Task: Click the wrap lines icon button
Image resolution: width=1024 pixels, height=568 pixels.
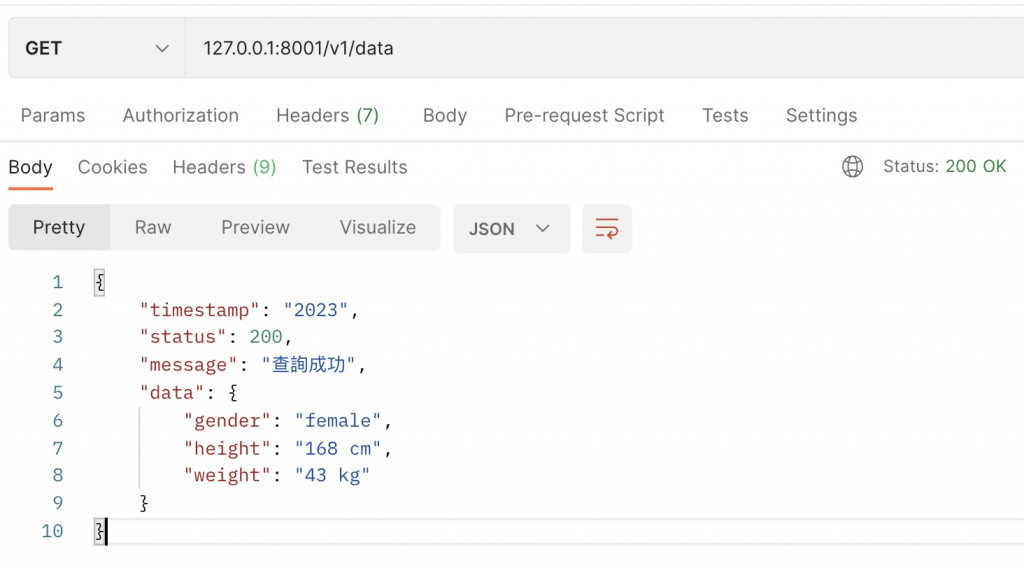Action: [607, 228]
